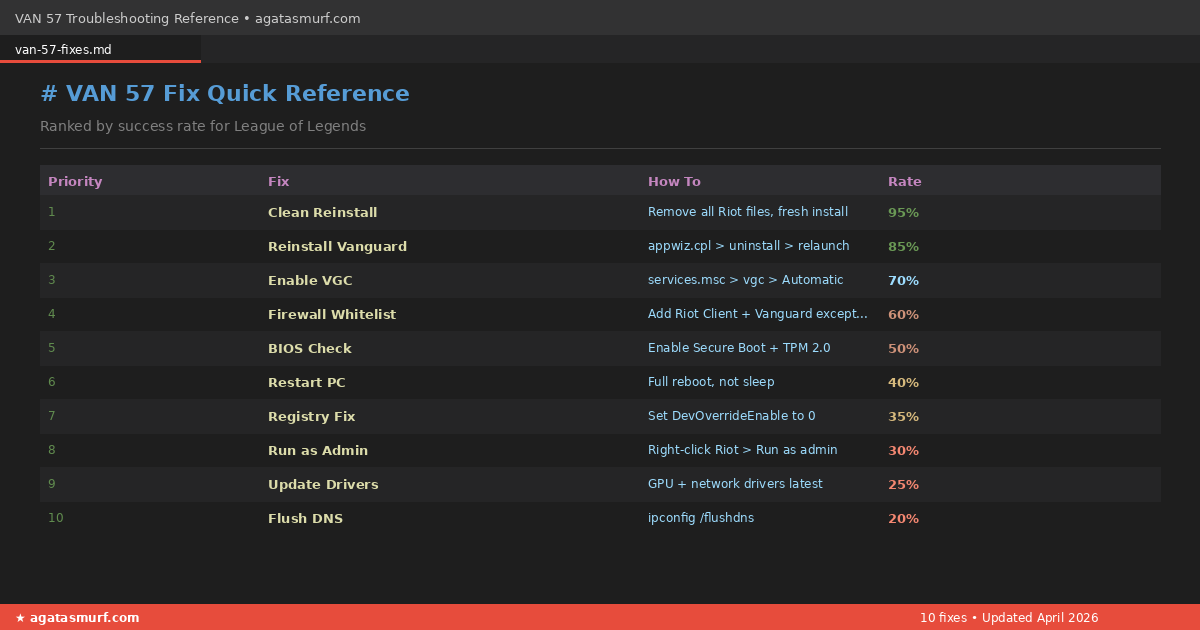The image size is (1200, 630).
Task: Click the 60% success rate
Action: (903, 315)
